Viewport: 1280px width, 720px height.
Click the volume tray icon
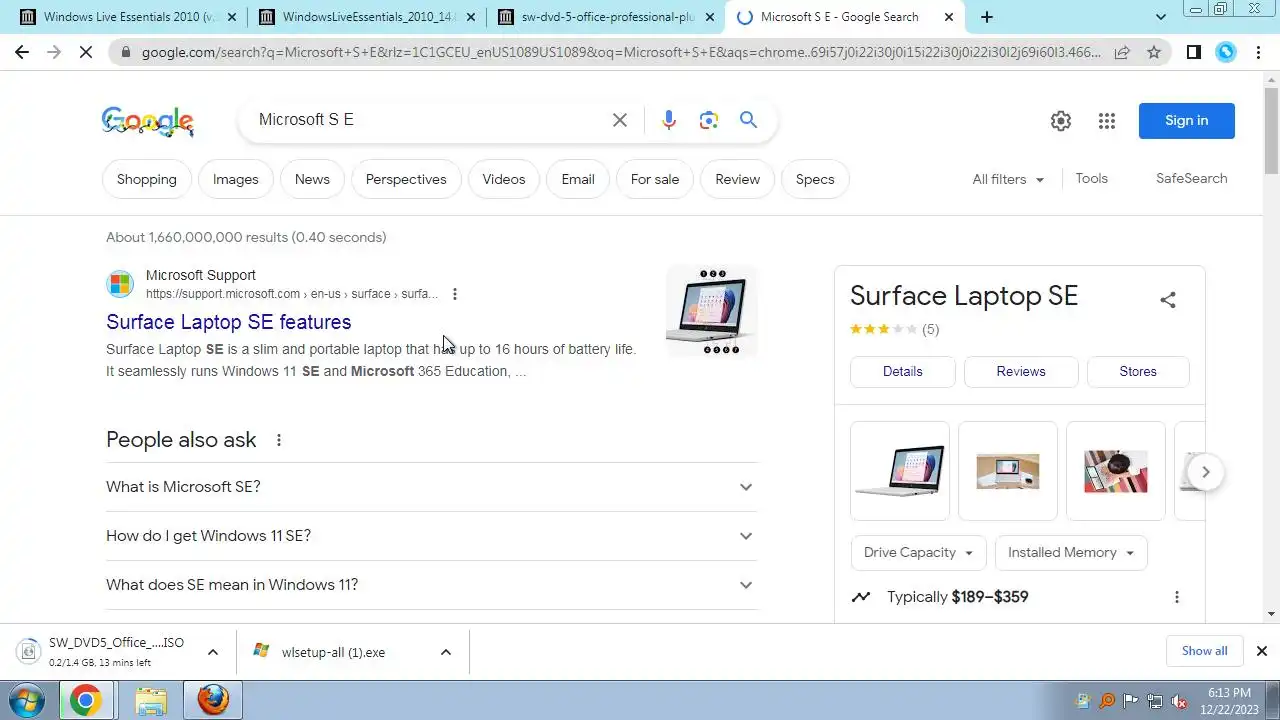coord(1179,701)
